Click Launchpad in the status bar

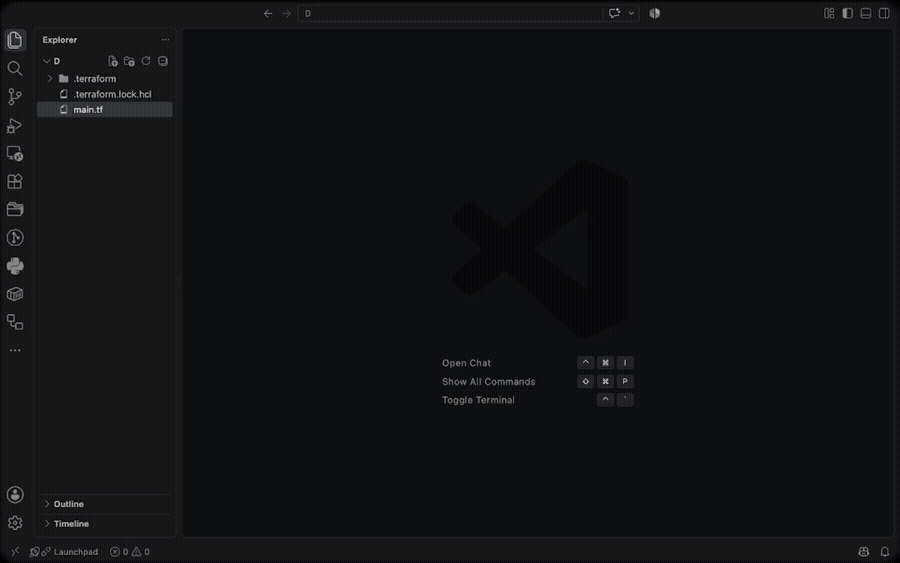[64, 552]
